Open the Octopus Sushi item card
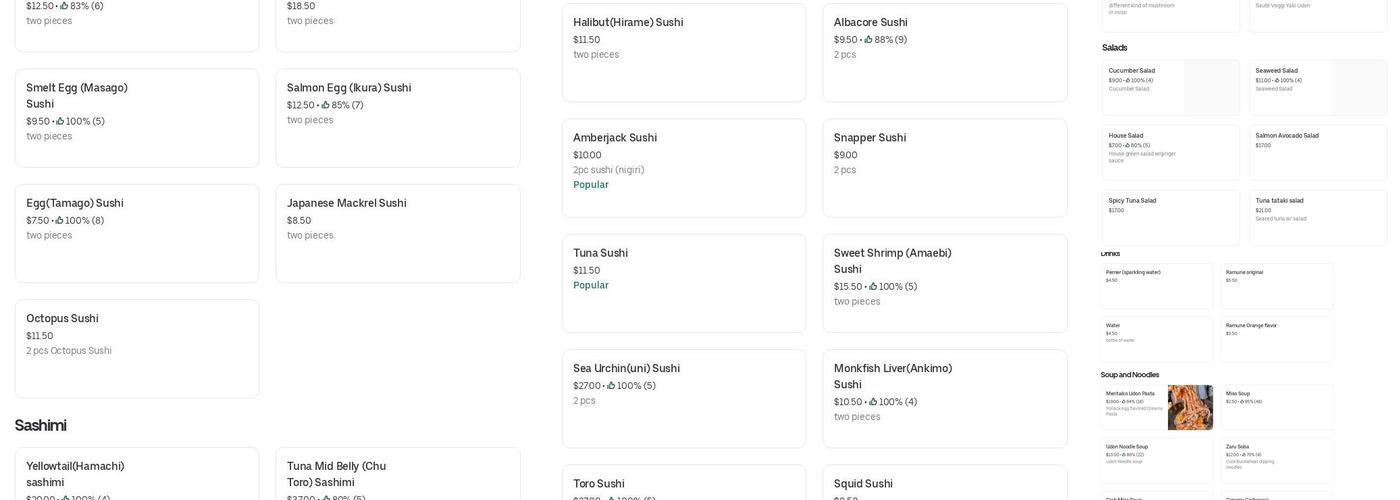Viewport: 1400px width, 500px height. pos(137,348)
